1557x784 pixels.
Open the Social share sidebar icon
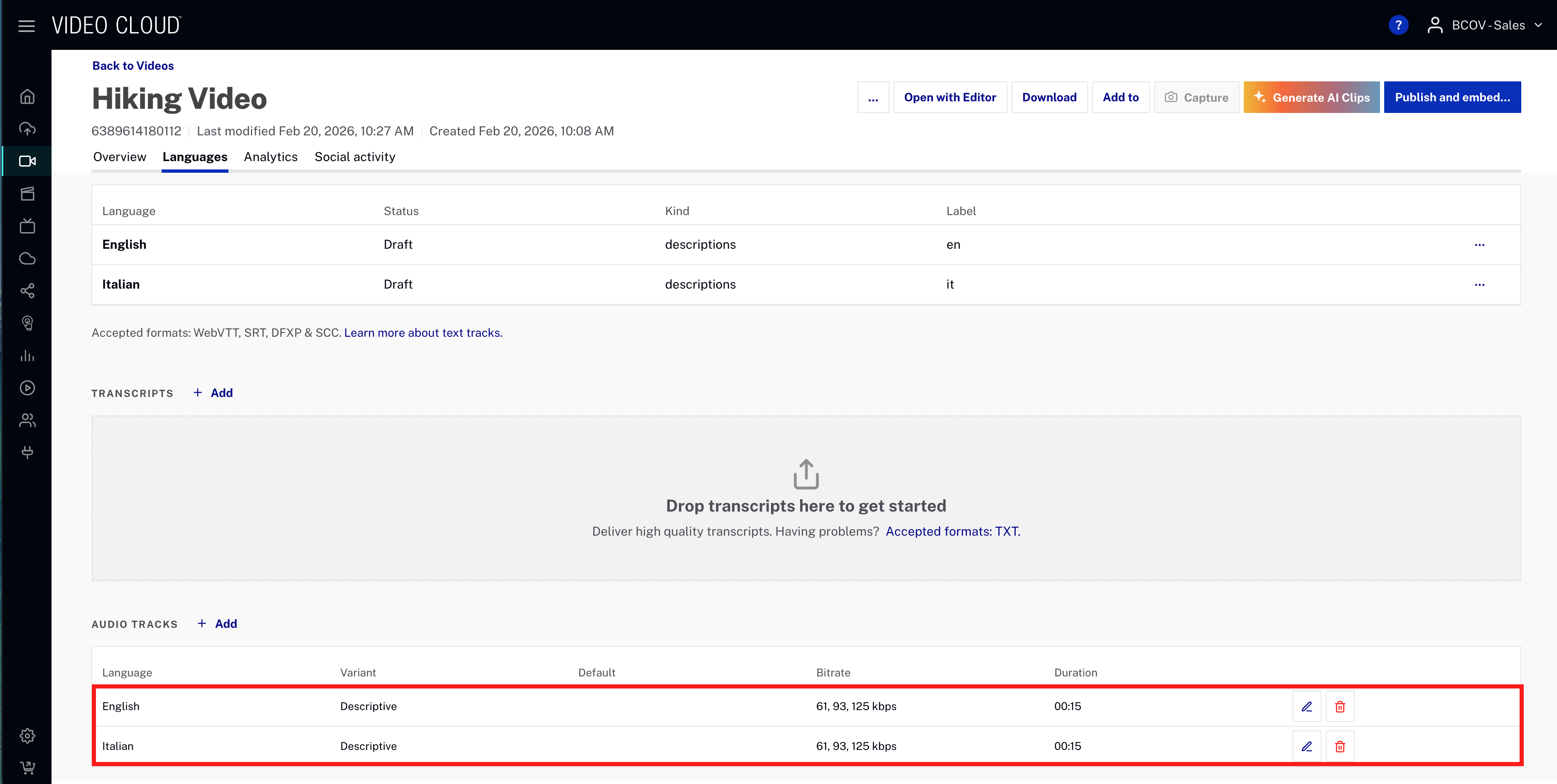point(27,291)
